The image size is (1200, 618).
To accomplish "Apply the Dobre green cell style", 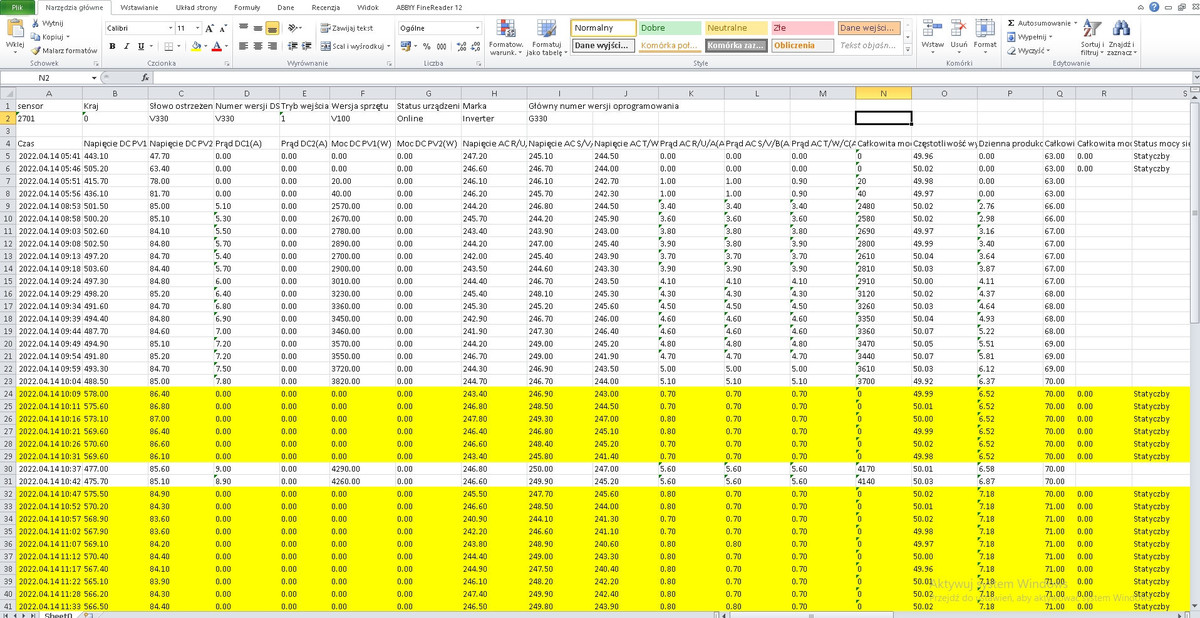I will (x=669, y=28).
